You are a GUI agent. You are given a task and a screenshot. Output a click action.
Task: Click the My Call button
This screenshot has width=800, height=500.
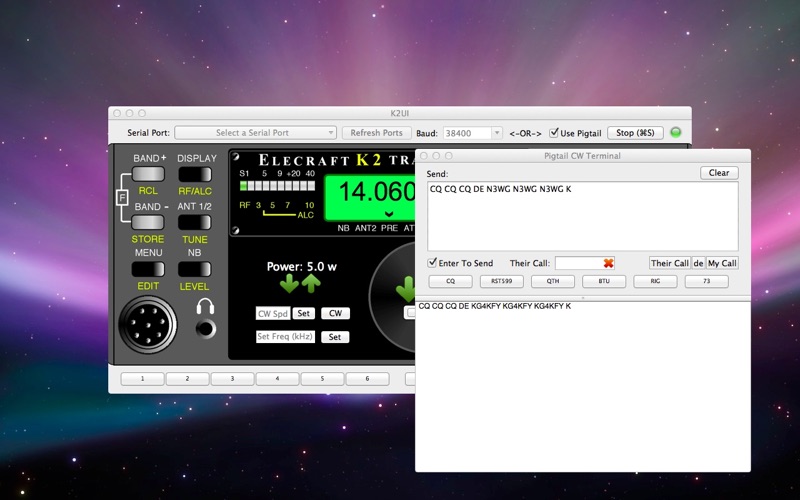click(722, 263)
